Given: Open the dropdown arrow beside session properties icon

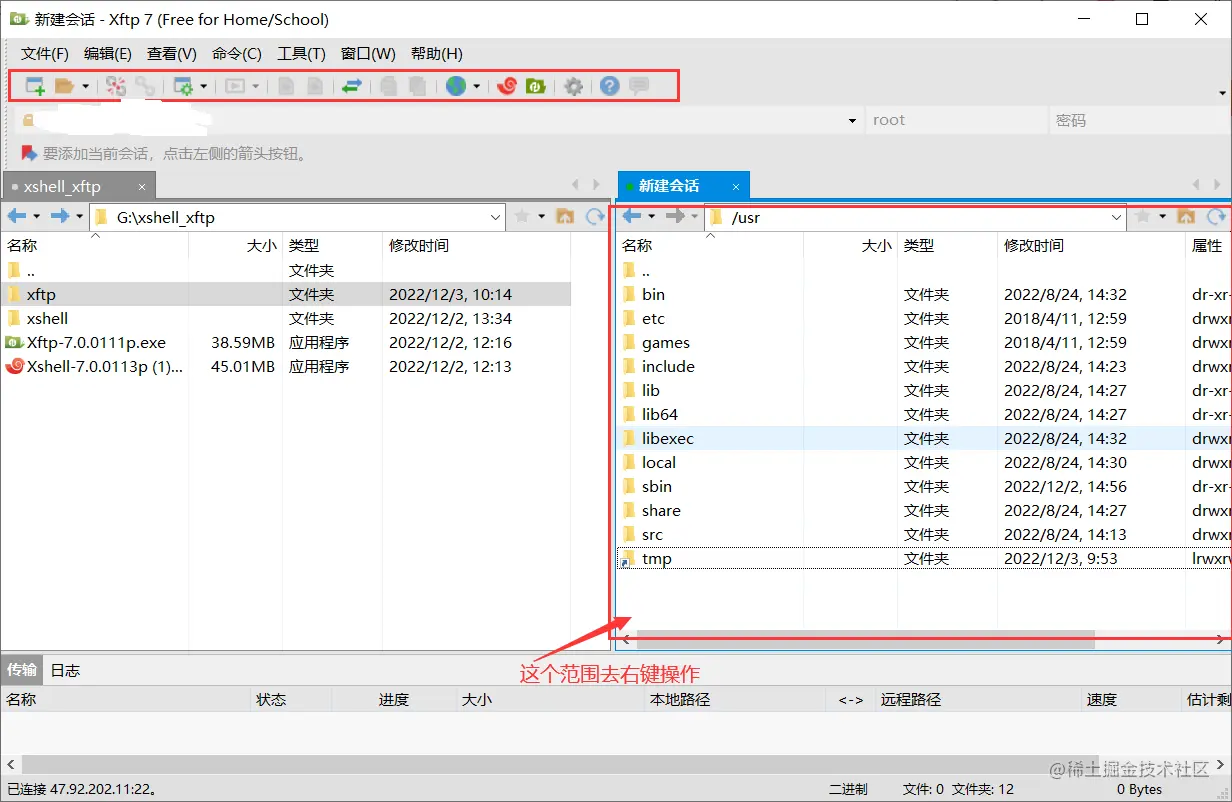Looking at the screenshot, I should tap(203, 86).
